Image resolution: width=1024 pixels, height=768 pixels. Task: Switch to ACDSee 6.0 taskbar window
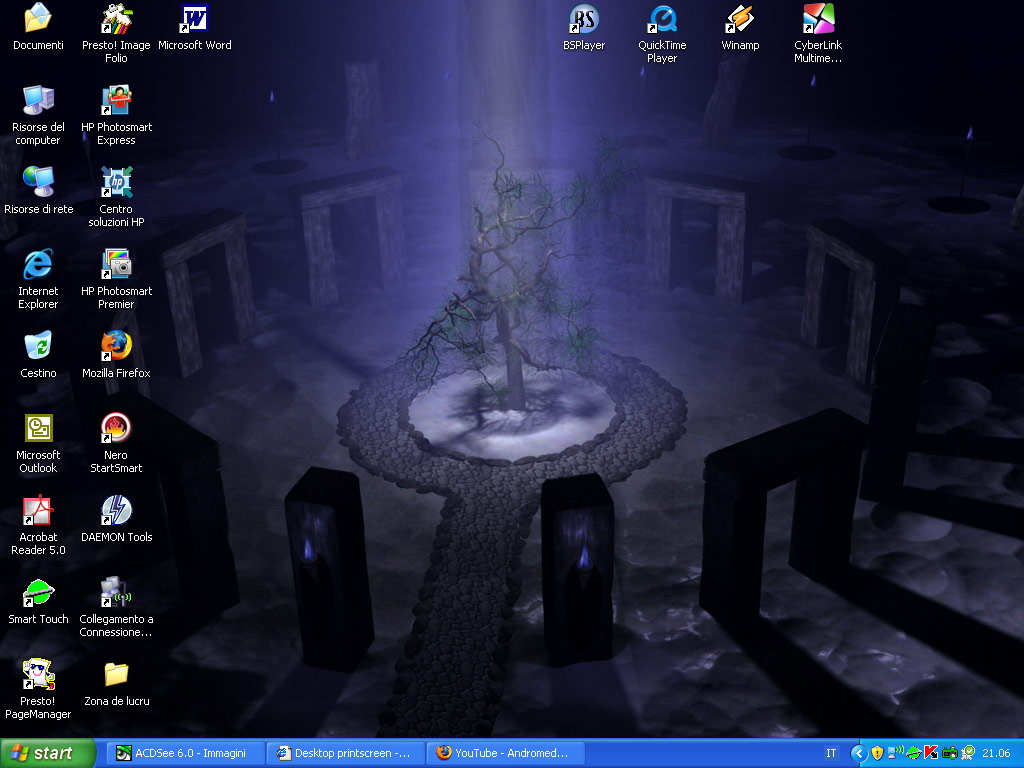point(185,753)
